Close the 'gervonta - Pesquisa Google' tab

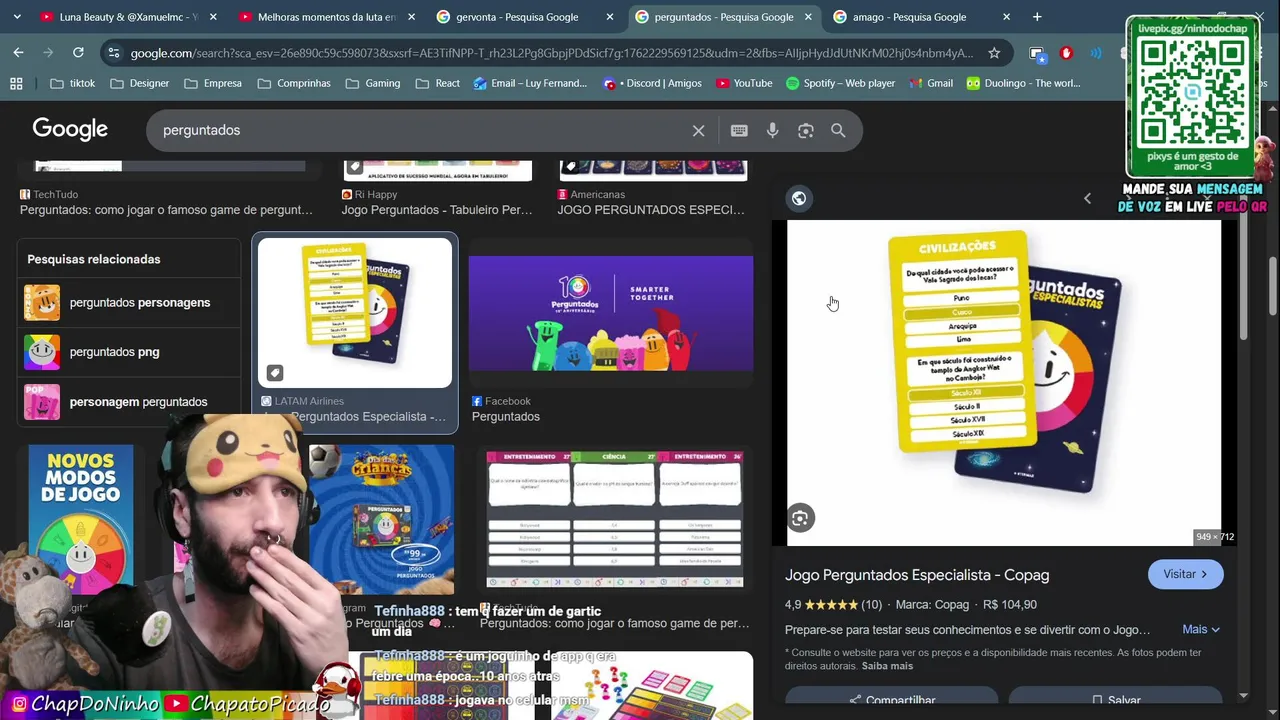coord(610,17)
